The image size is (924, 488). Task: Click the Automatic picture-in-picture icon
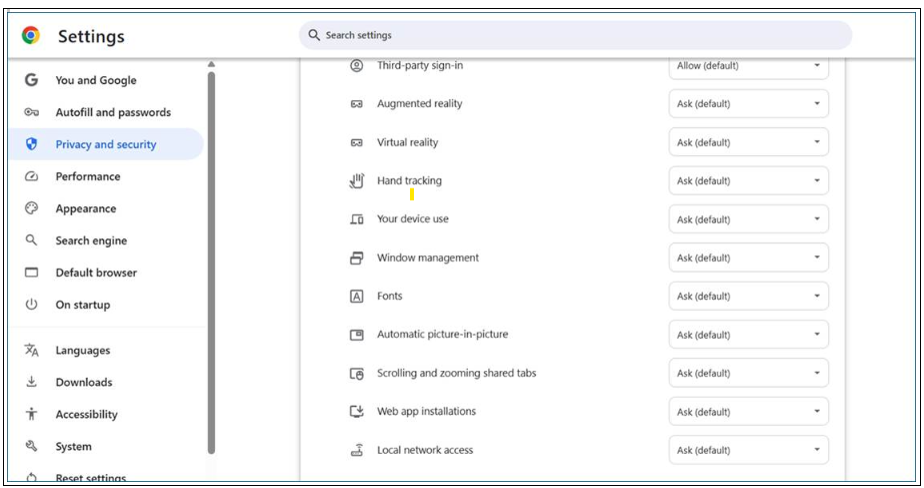356,335
